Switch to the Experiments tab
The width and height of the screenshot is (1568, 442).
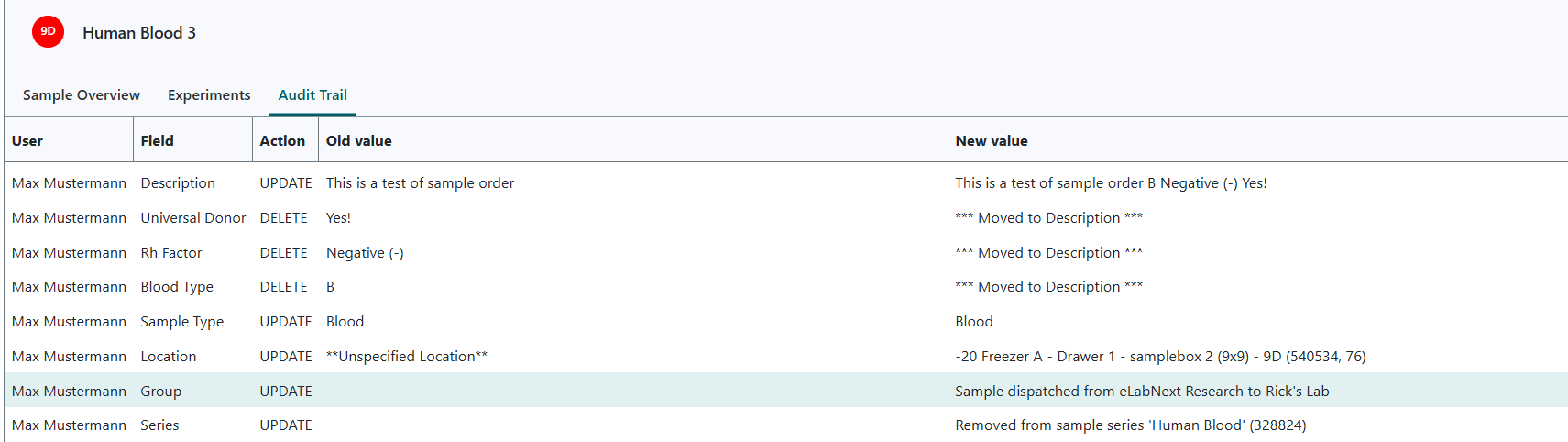(209, 95)
